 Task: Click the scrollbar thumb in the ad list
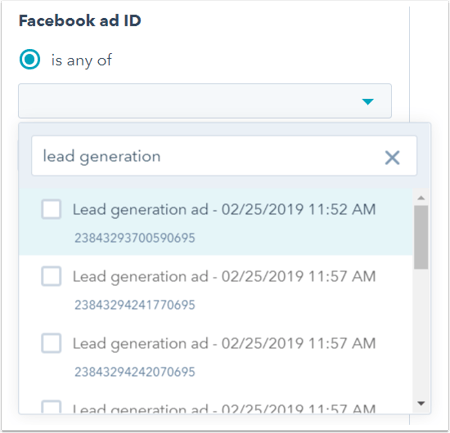coord(421,237)
